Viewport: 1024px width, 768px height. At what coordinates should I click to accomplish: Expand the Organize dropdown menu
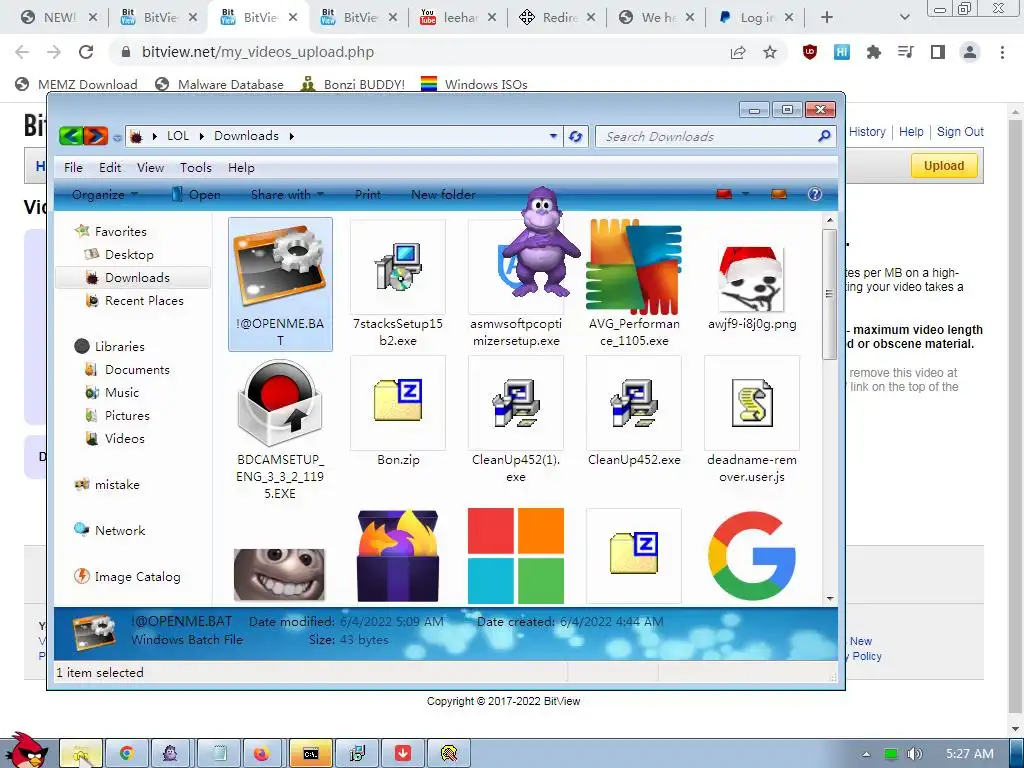(x=105, y=195)
